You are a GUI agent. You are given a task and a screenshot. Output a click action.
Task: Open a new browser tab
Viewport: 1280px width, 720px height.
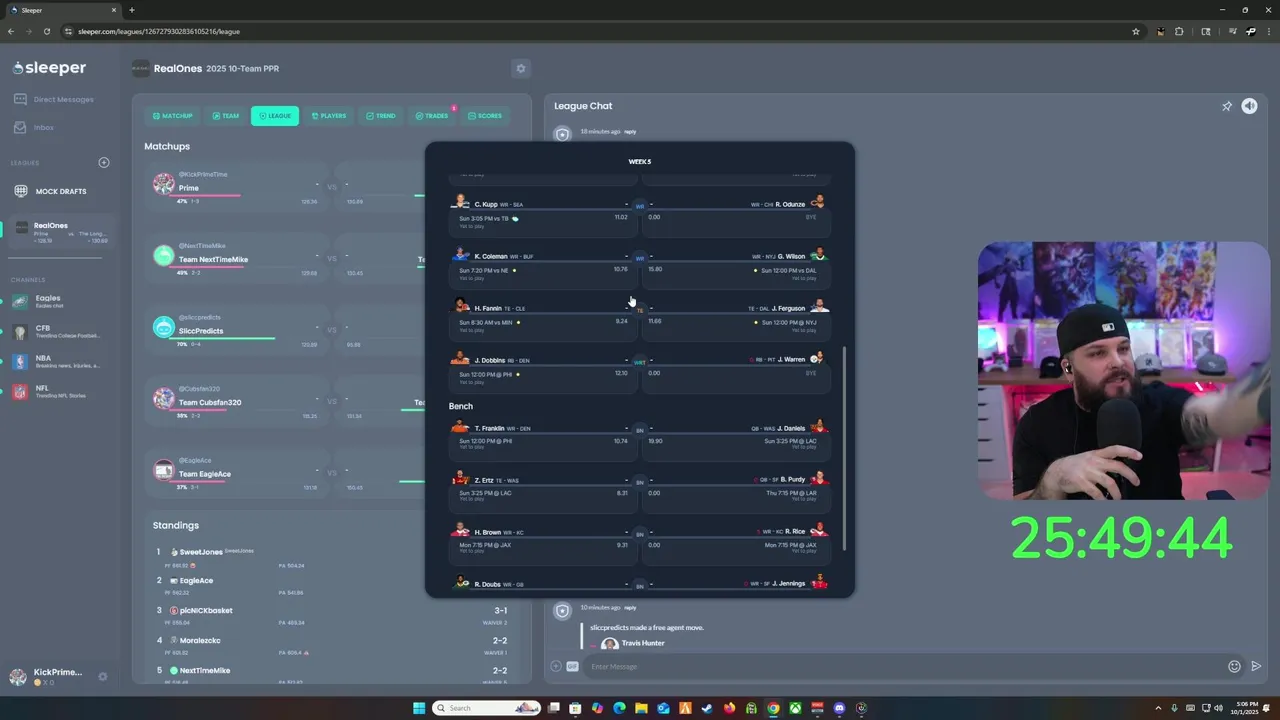click(131, 10)
